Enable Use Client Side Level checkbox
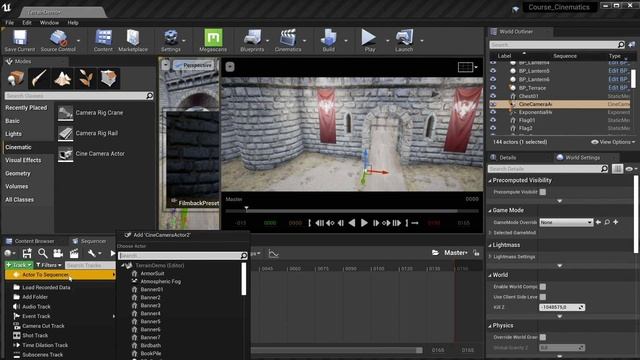 [x=542, y=297]
